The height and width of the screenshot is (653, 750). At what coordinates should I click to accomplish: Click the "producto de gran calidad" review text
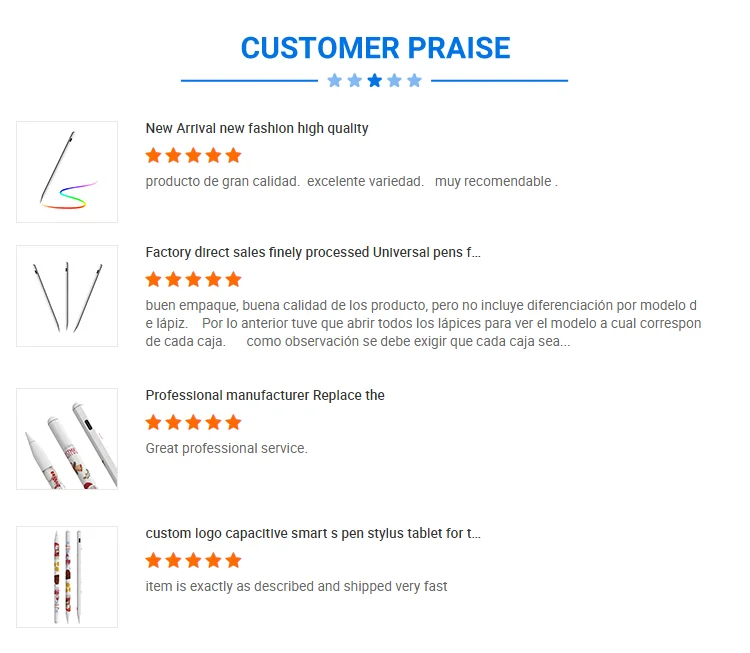[x=351, y=181]
